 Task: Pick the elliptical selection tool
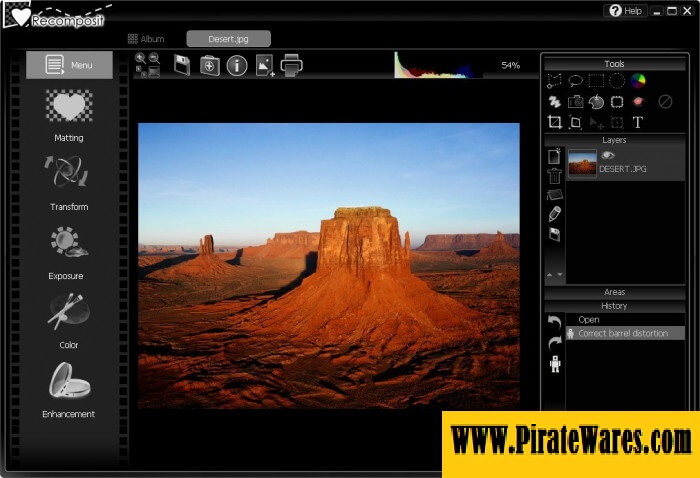617,81
